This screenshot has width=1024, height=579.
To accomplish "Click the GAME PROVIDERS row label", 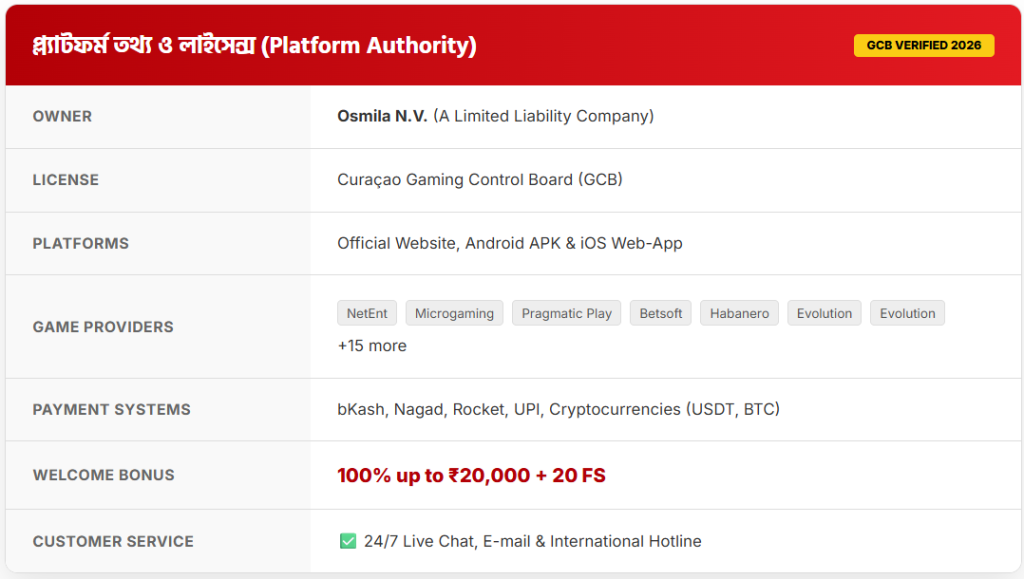I will click(x=103, y=327).
